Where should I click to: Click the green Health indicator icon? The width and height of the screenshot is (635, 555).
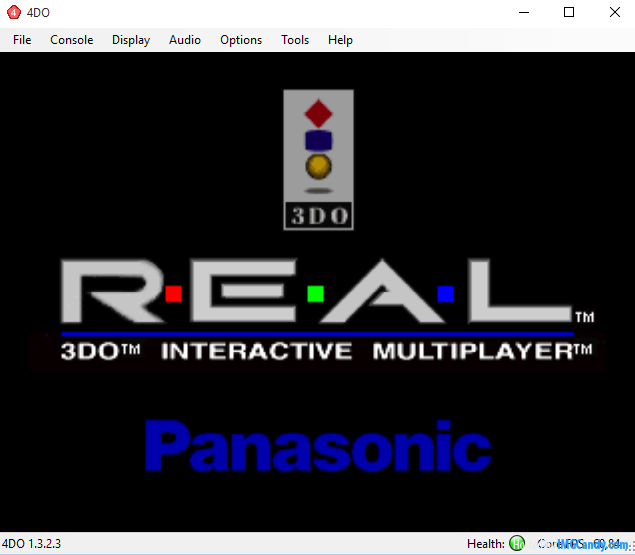coord(517,544)
